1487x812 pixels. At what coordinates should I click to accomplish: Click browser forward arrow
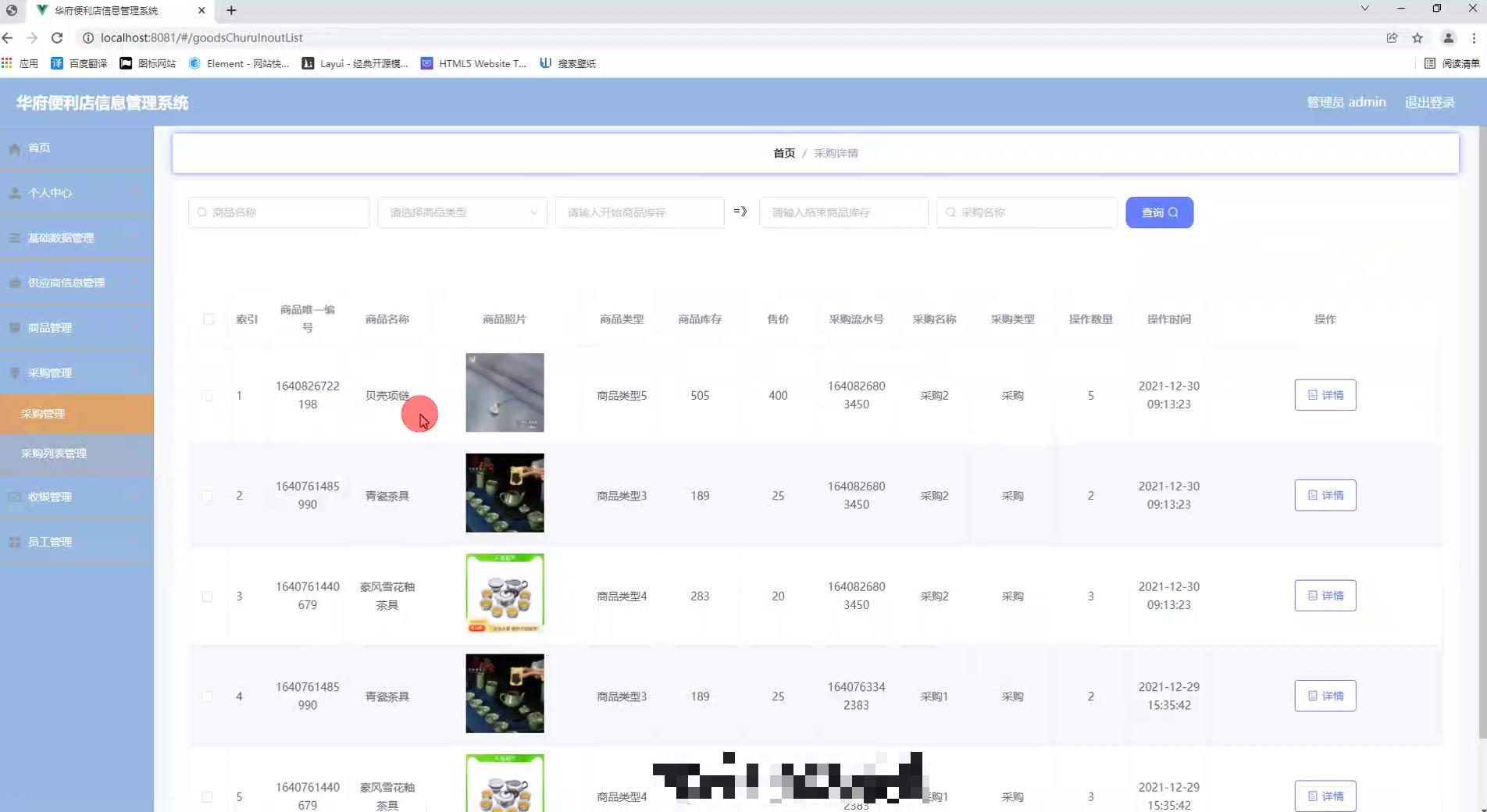32,37
